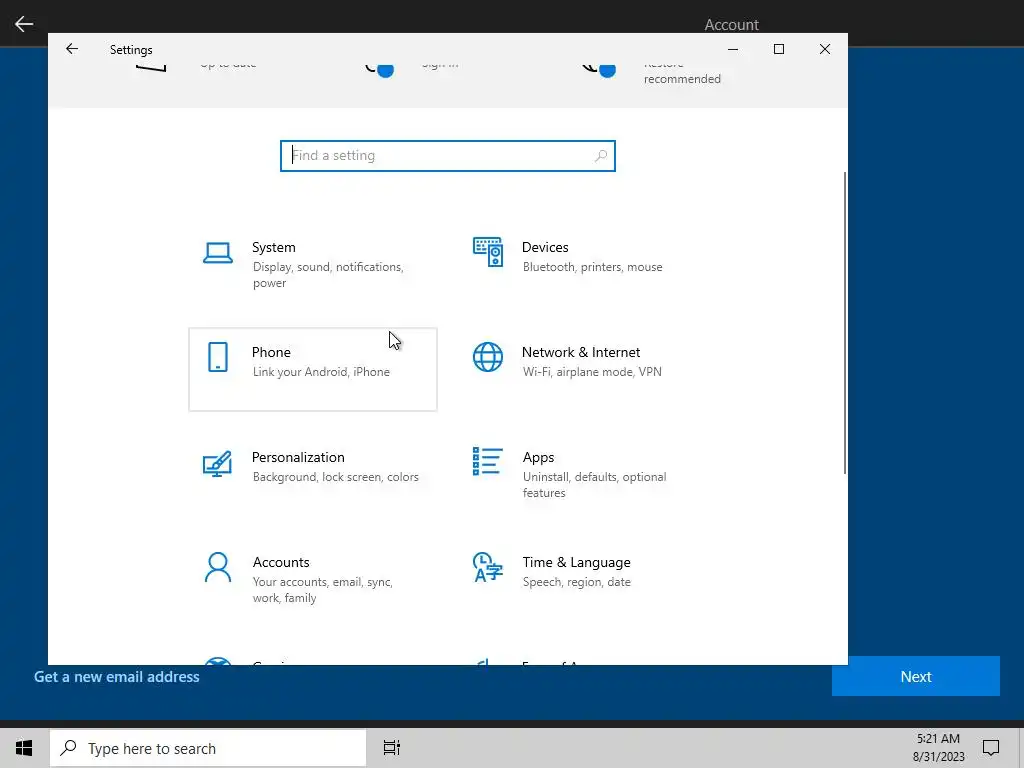The width and height of the screenshot is (1024, 768).
Task: Minimize the Settings window
Action: [733, 49]
